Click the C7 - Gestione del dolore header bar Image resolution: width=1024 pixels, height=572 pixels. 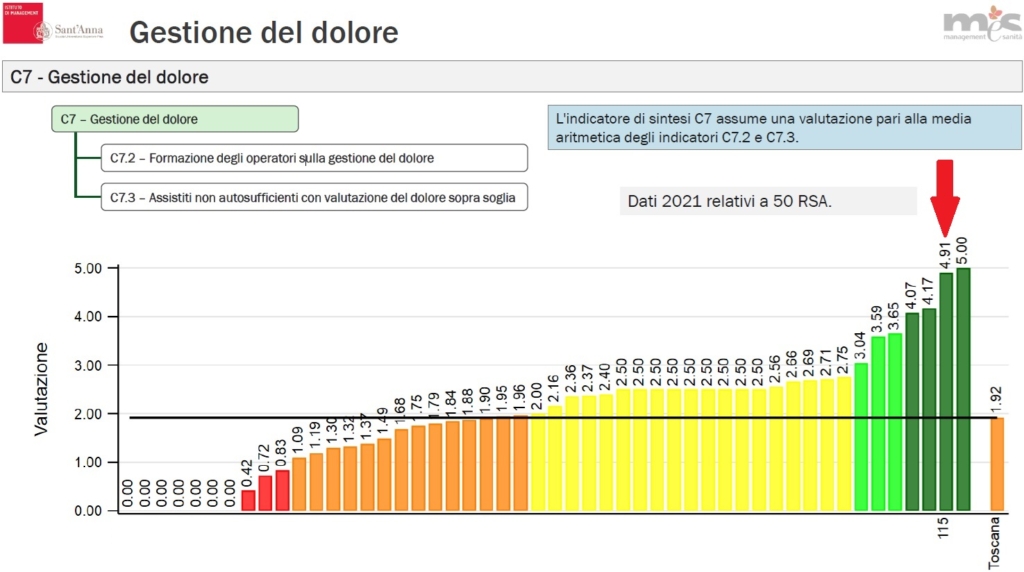point(512,77)
